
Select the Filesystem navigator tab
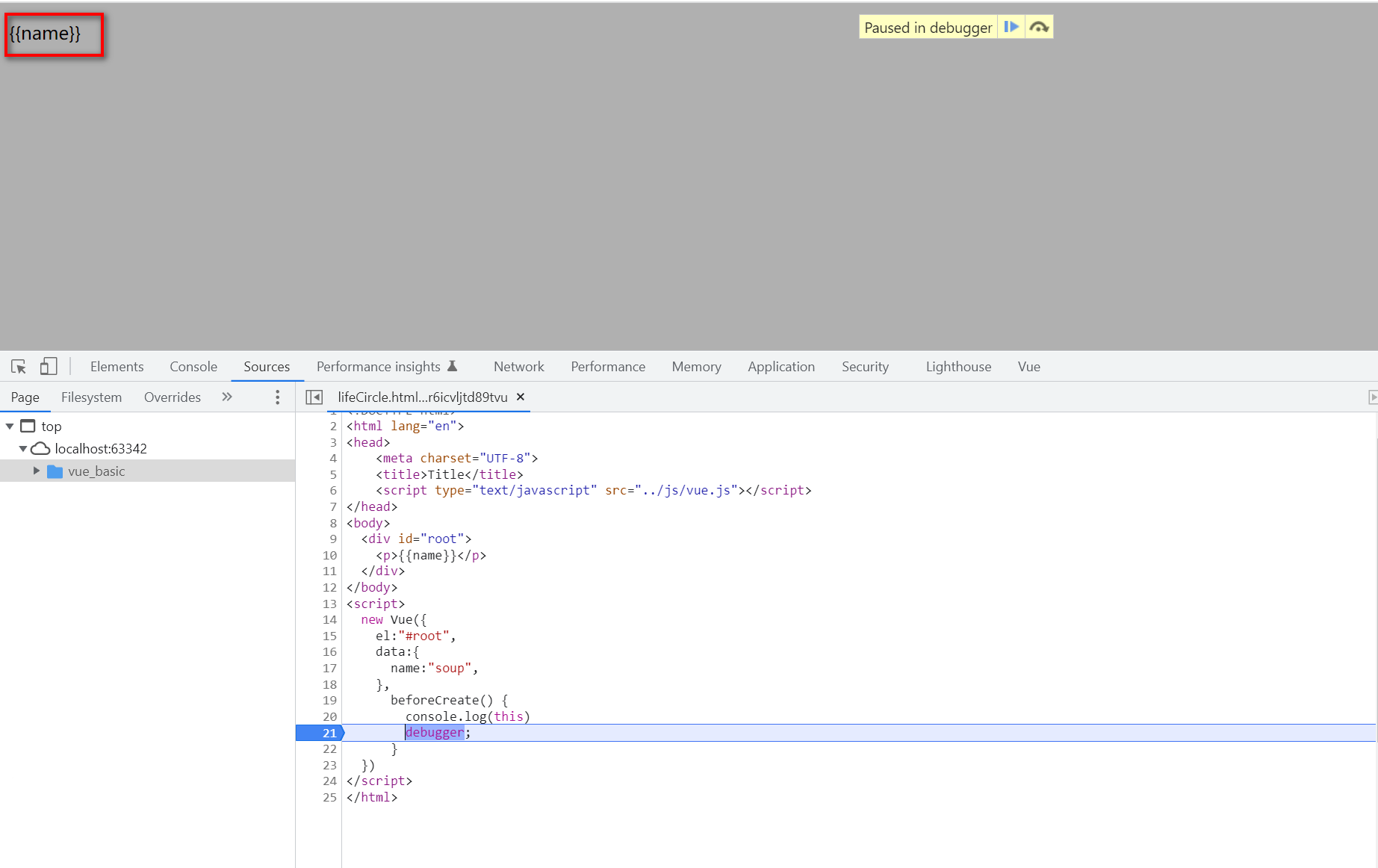pos(91,397)
